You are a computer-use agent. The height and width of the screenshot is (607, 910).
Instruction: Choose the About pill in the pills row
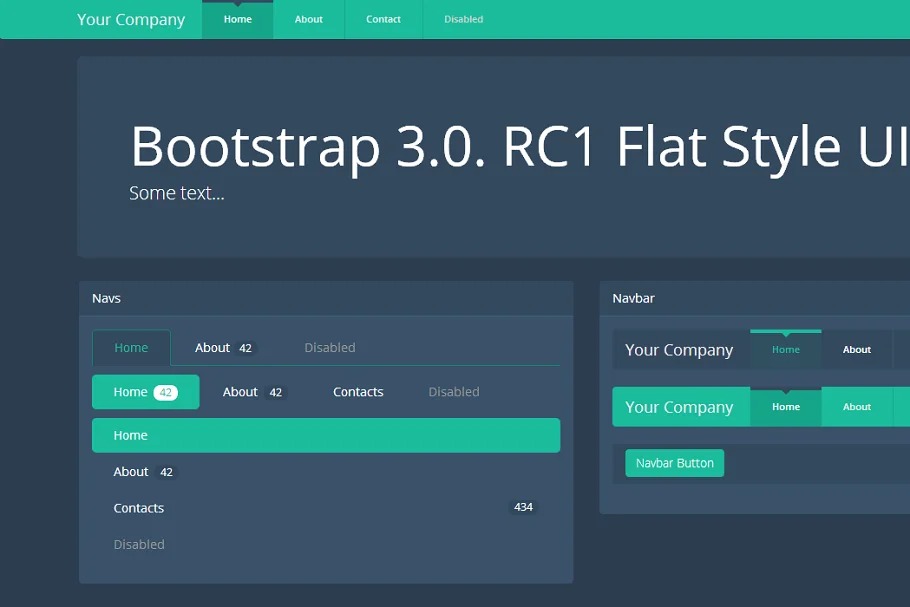point(252,392)
